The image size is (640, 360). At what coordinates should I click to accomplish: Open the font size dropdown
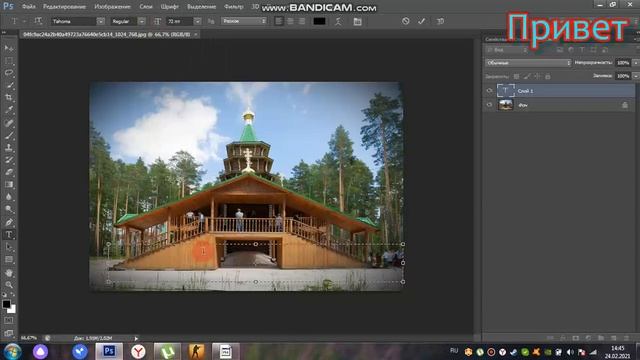pyautogui.click(x=198, y=21)
